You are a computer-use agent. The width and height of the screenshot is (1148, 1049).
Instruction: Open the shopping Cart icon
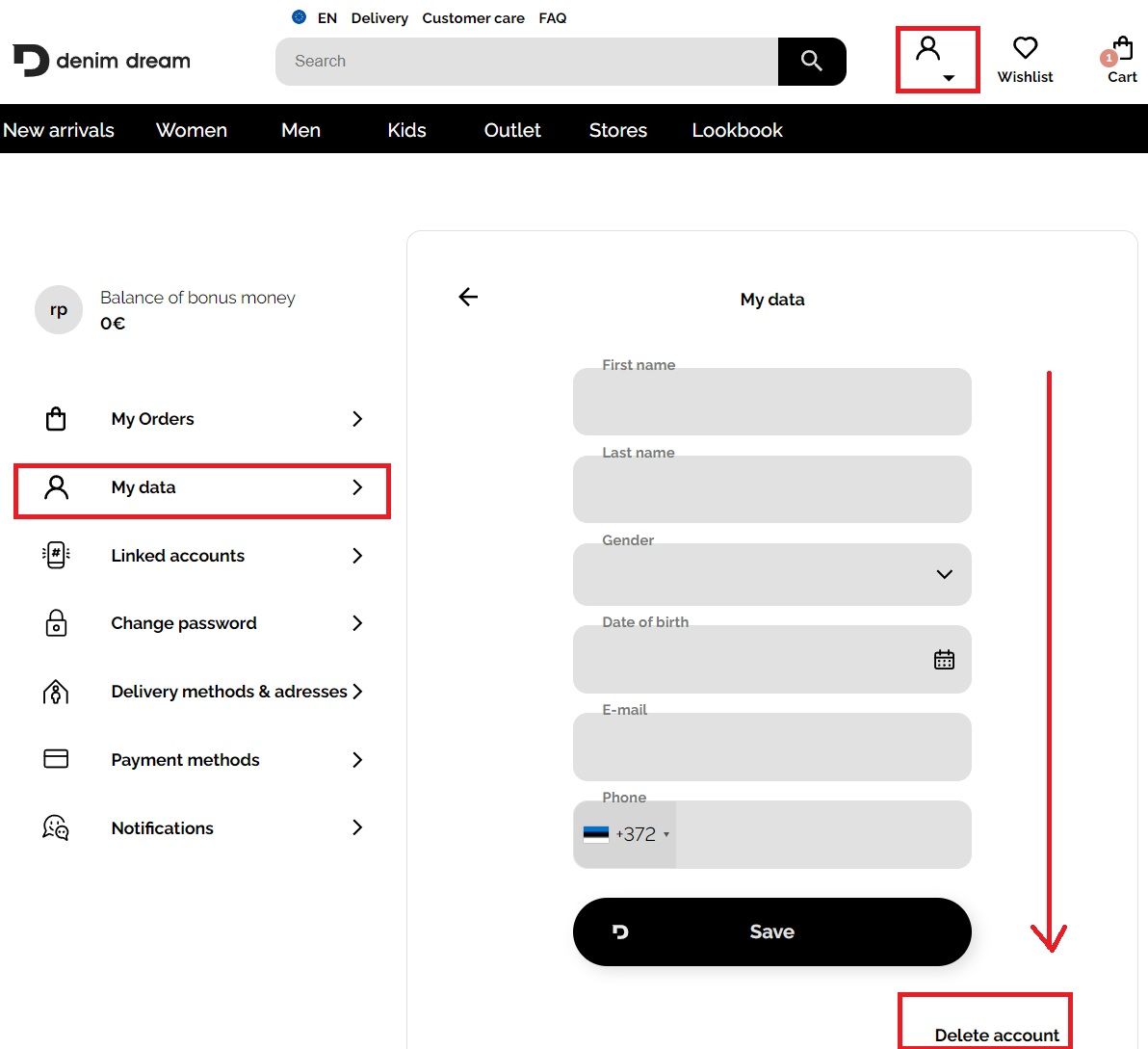[1121, 50]
